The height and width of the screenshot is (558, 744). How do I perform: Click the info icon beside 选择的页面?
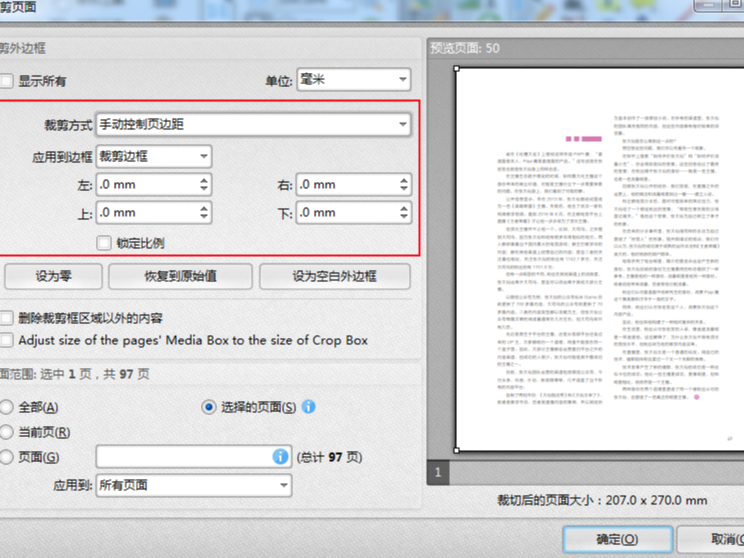[308, 407]
